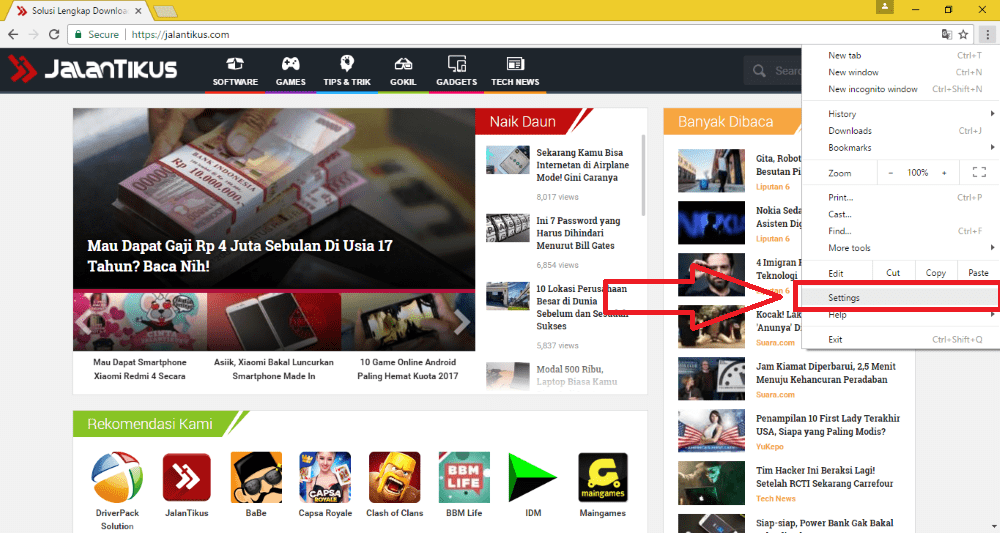Screen dimensions: 1000x533
Task: Click the Solusi Lengkap Download browser tab
Action: point(79,11)
